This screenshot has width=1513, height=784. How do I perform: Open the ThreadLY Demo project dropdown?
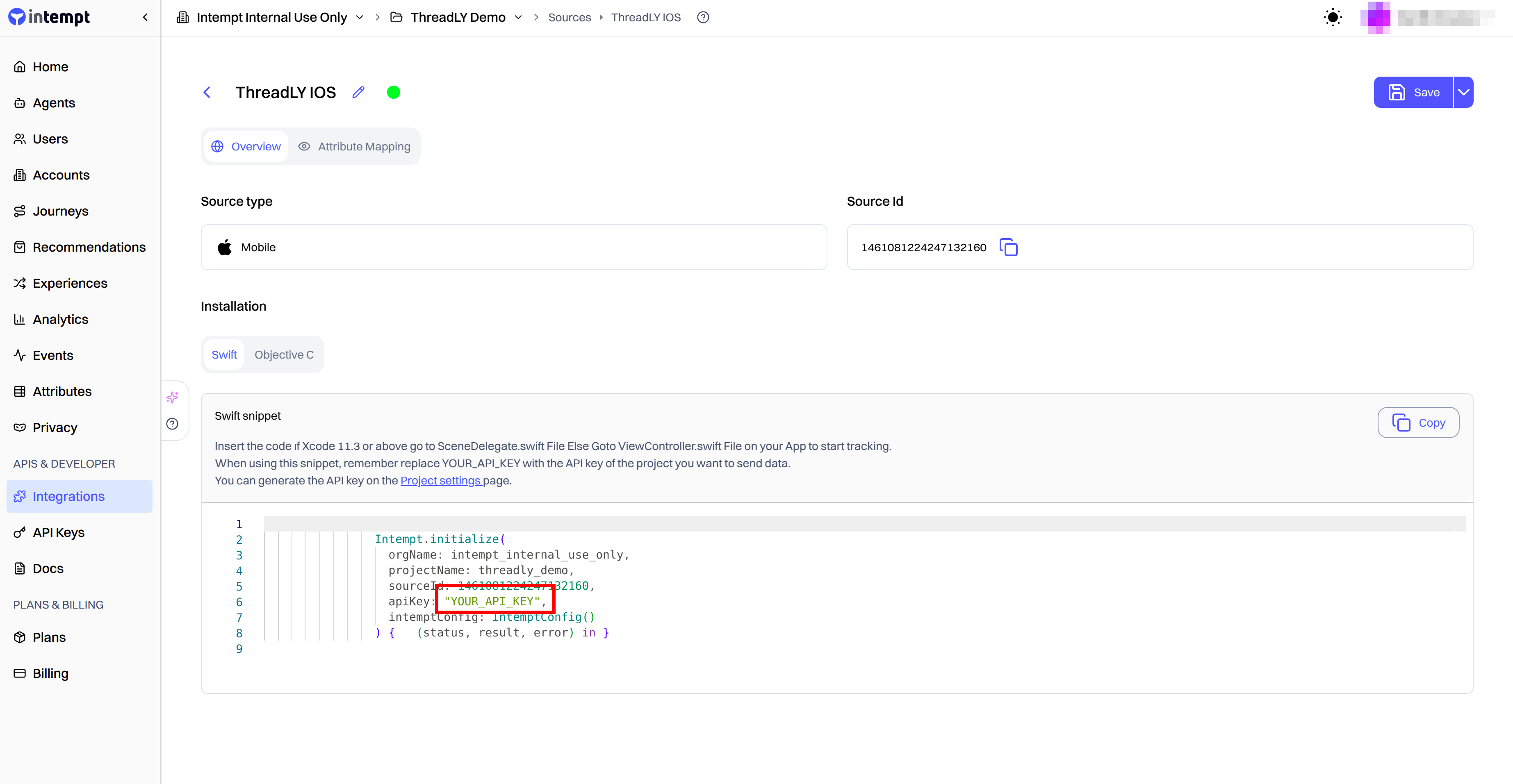(456, 17)
